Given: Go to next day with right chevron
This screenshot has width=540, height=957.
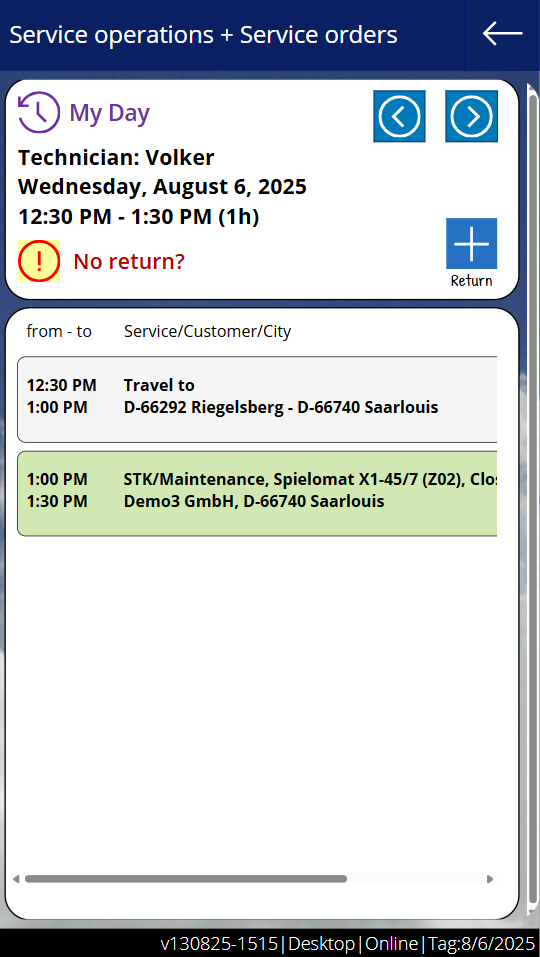Looking at the screenshot, I should (471, 116).
